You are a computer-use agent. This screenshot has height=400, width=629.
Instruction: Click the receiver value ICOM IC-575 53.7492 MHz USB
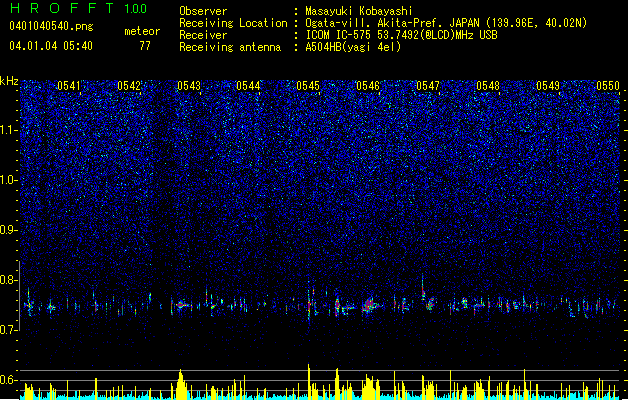tap(401, 35)
